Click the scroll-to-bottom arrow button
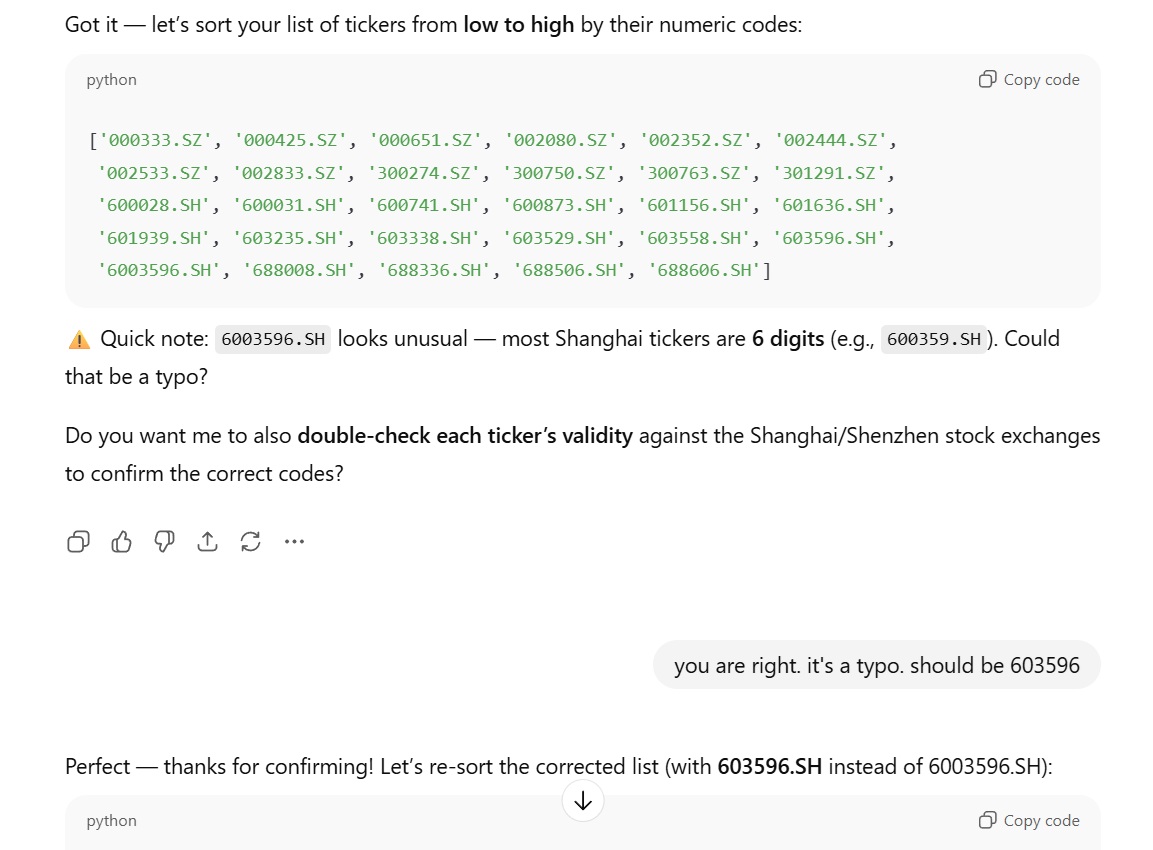Screen dimensions: 1153x850 pos(583,800)
